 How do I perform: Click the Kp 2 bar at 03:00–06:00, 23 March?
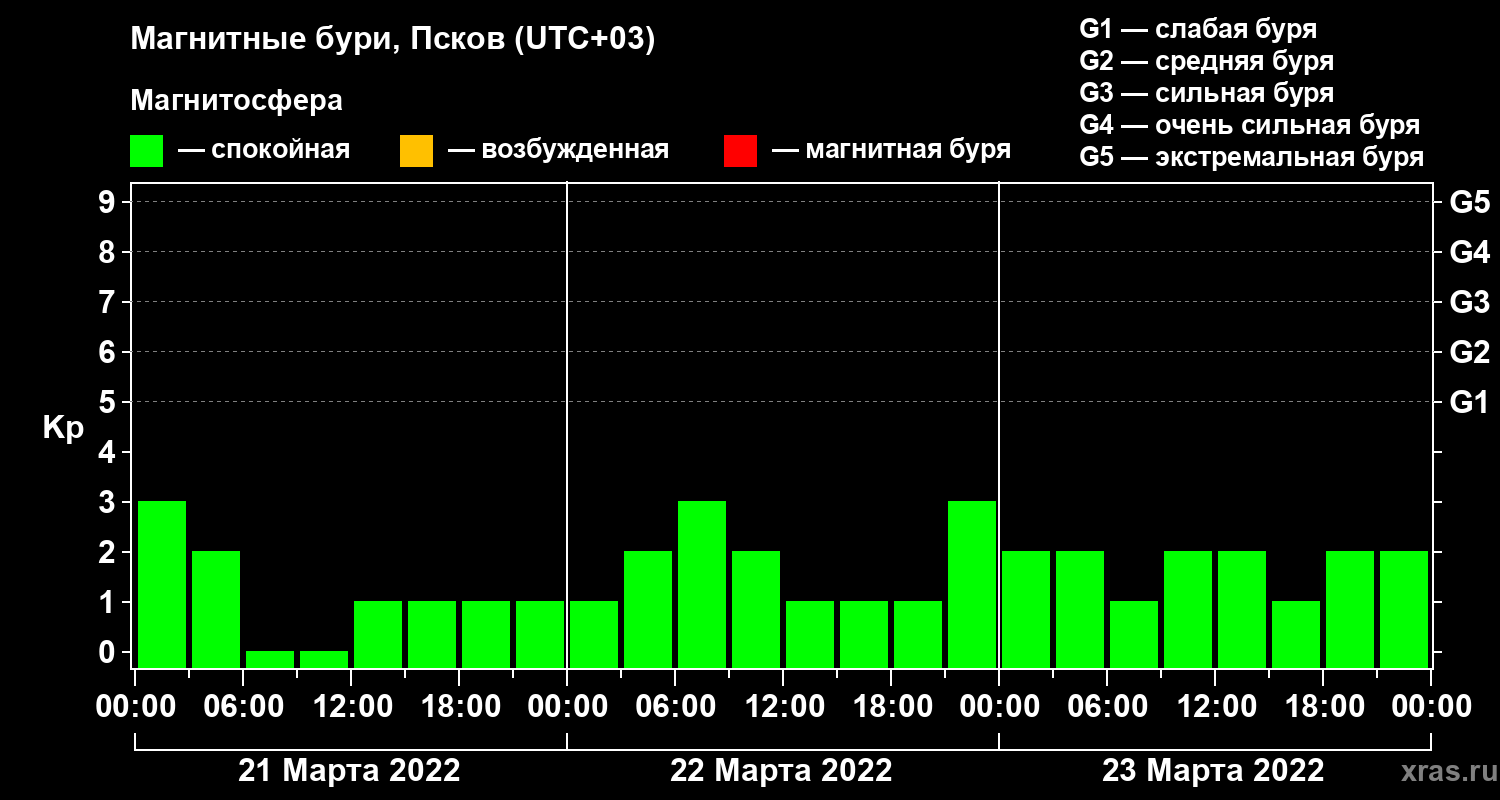pos(1080,609)
